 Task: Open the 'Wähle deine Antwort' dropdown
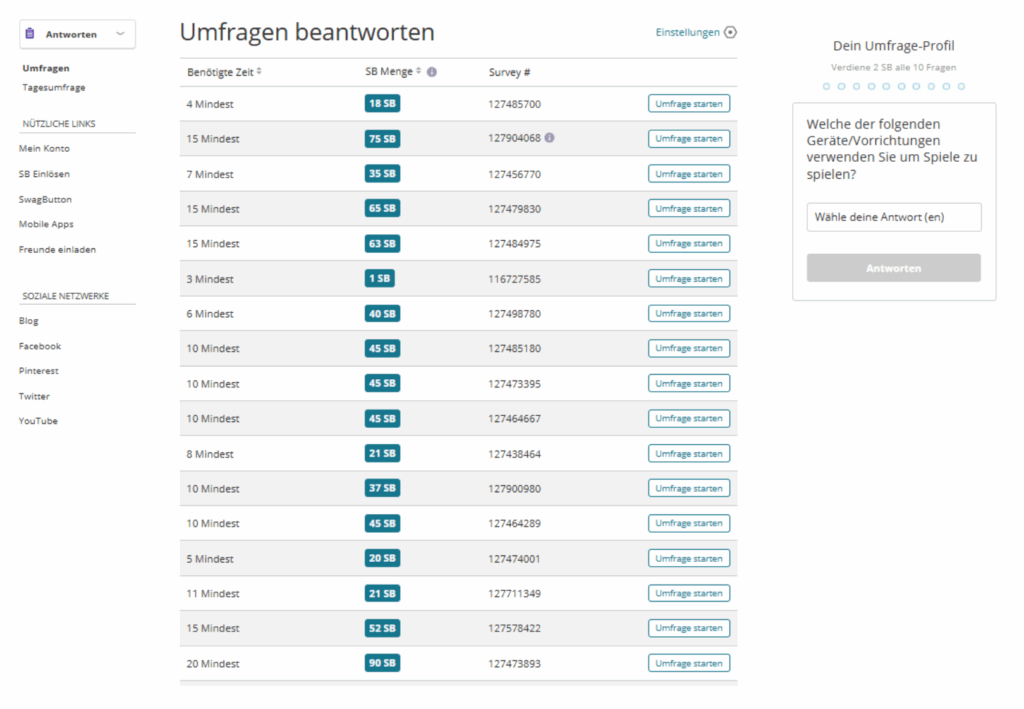(893, 217)
